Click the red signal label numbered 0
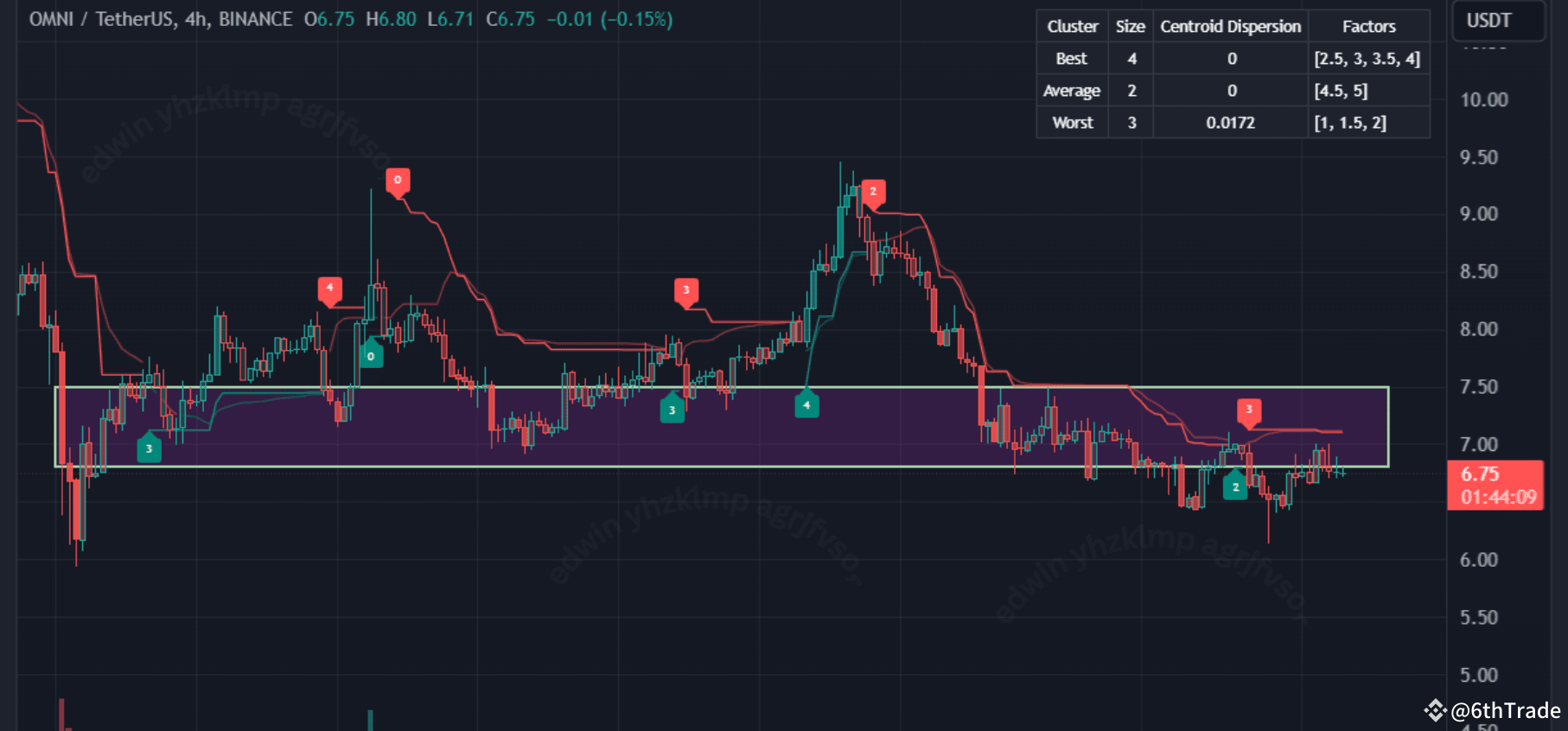The height and width of the screenshot is (731, 1568). pyautogui.click(x=398, y=181)
